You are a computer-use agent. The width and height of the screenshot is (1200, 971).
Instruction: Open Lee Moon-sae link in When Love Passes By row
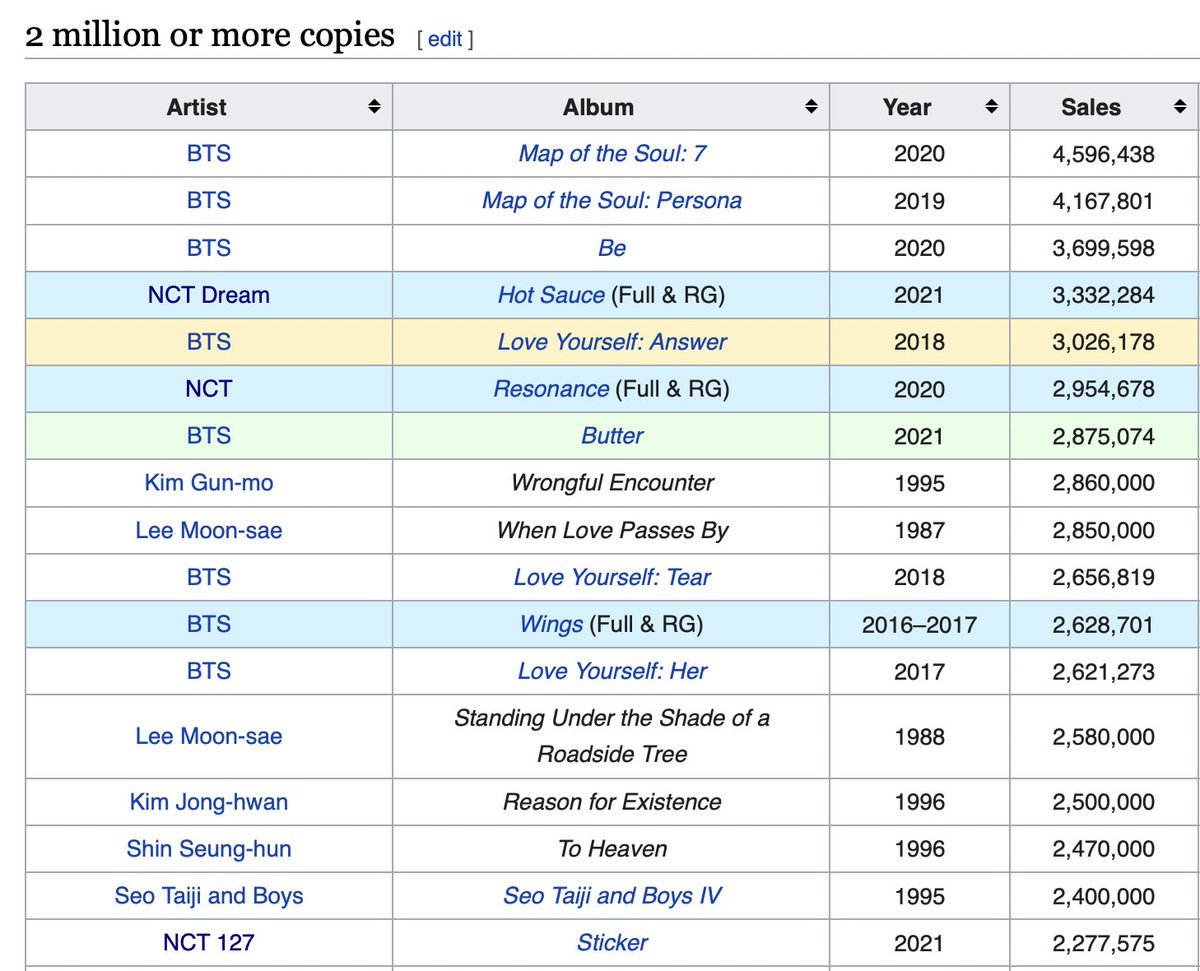coord(209,530)
